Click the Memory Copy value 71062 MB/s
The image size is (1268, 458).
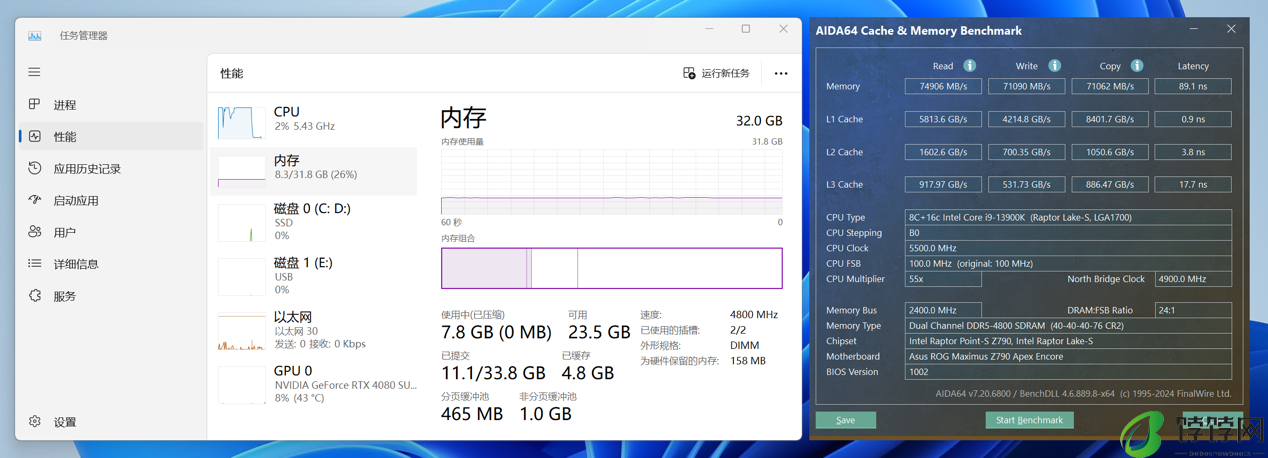pos(1110,87)
